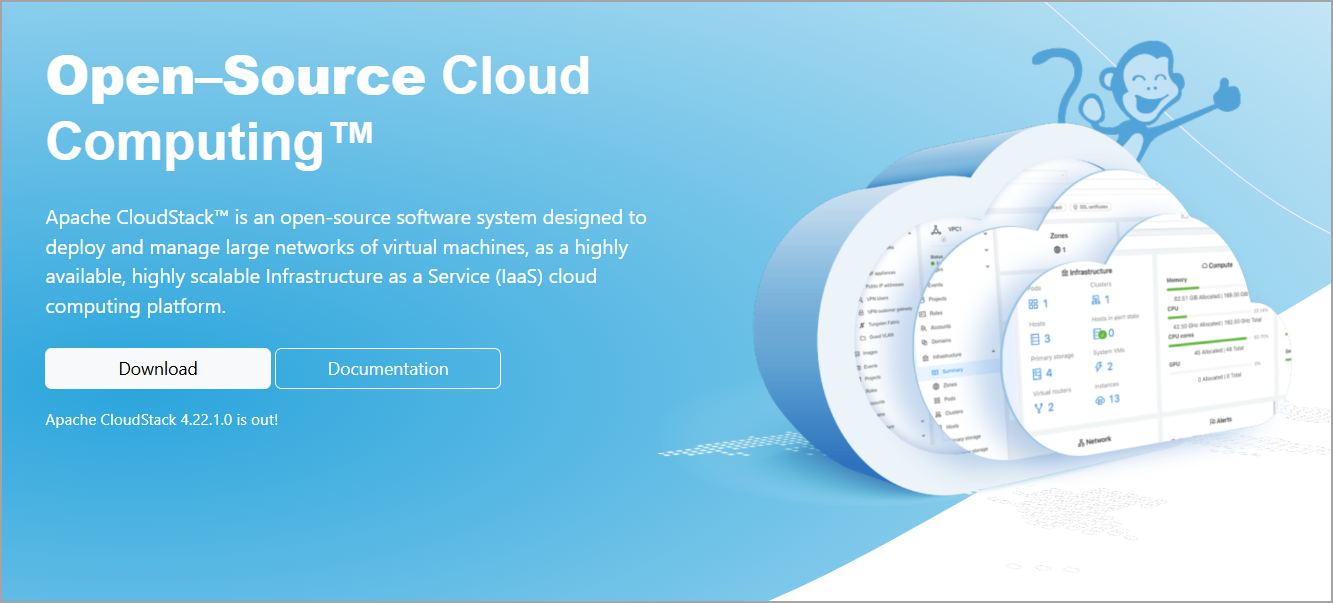Click the VPC1 network icon in the illustration
Screen dimensions: 1333x603
click(936, 230)
